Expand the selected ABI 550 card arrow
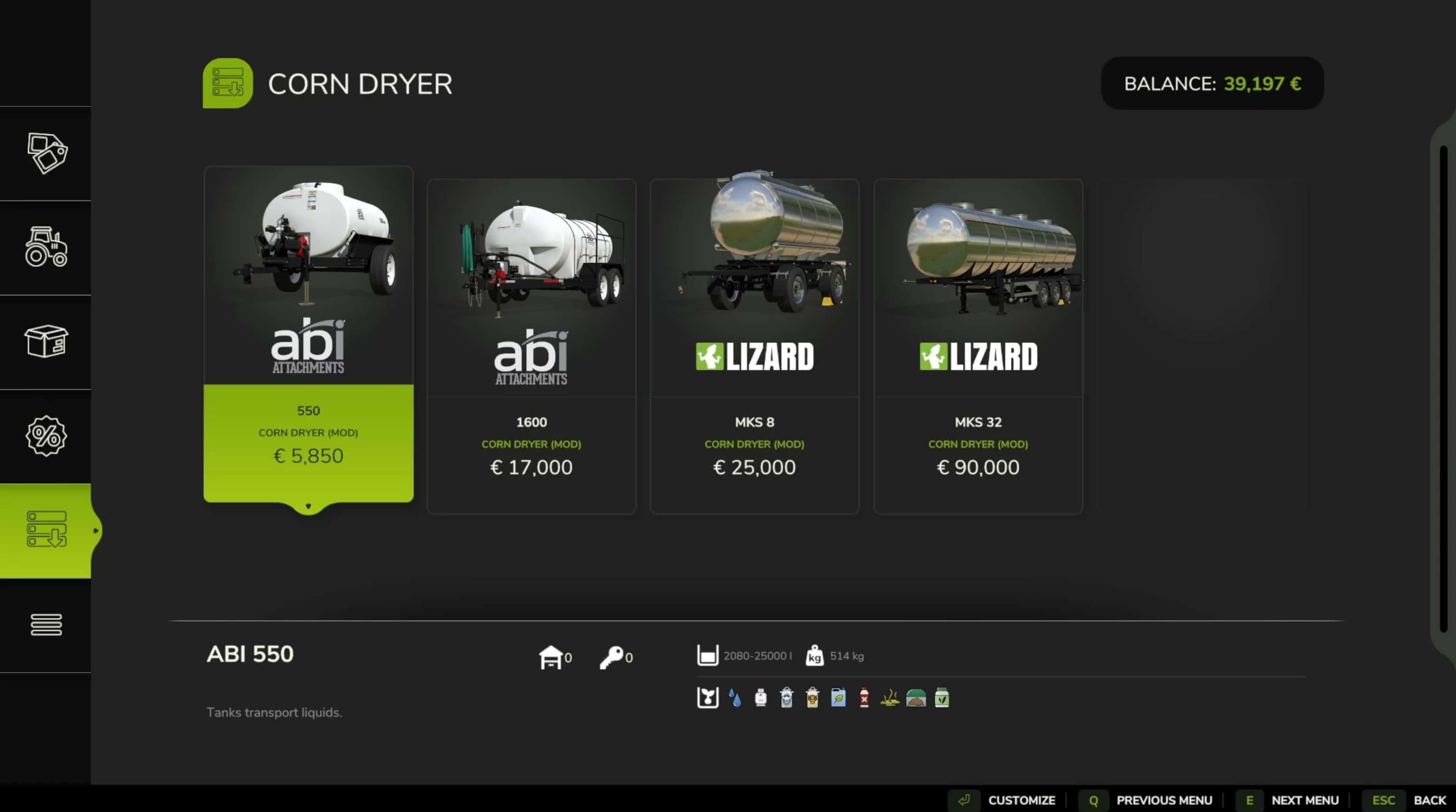 pyautogui.click(x=308, y=506)
